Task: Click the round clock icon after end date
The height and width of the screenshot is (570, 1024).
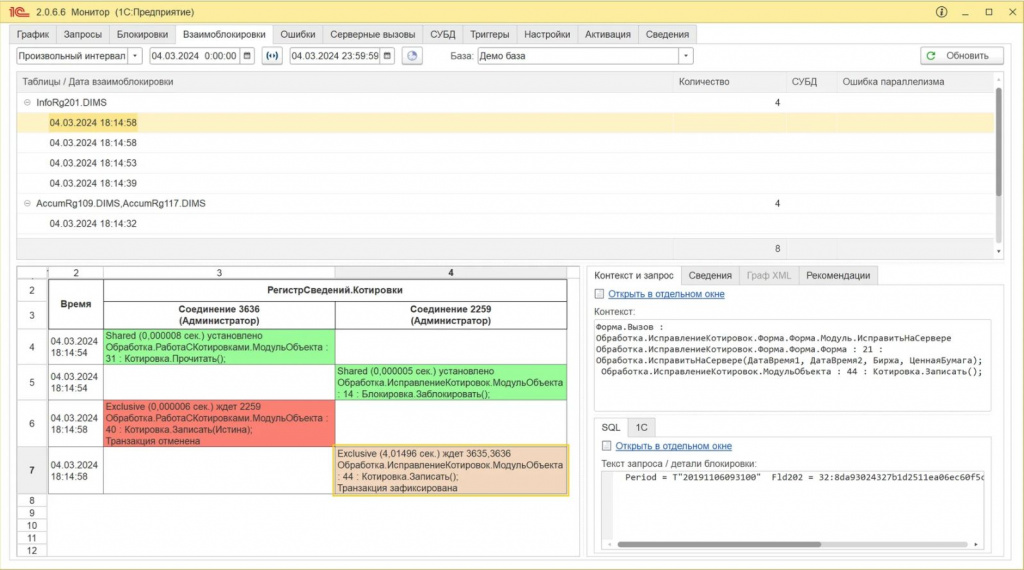Action: click(412, 56)
